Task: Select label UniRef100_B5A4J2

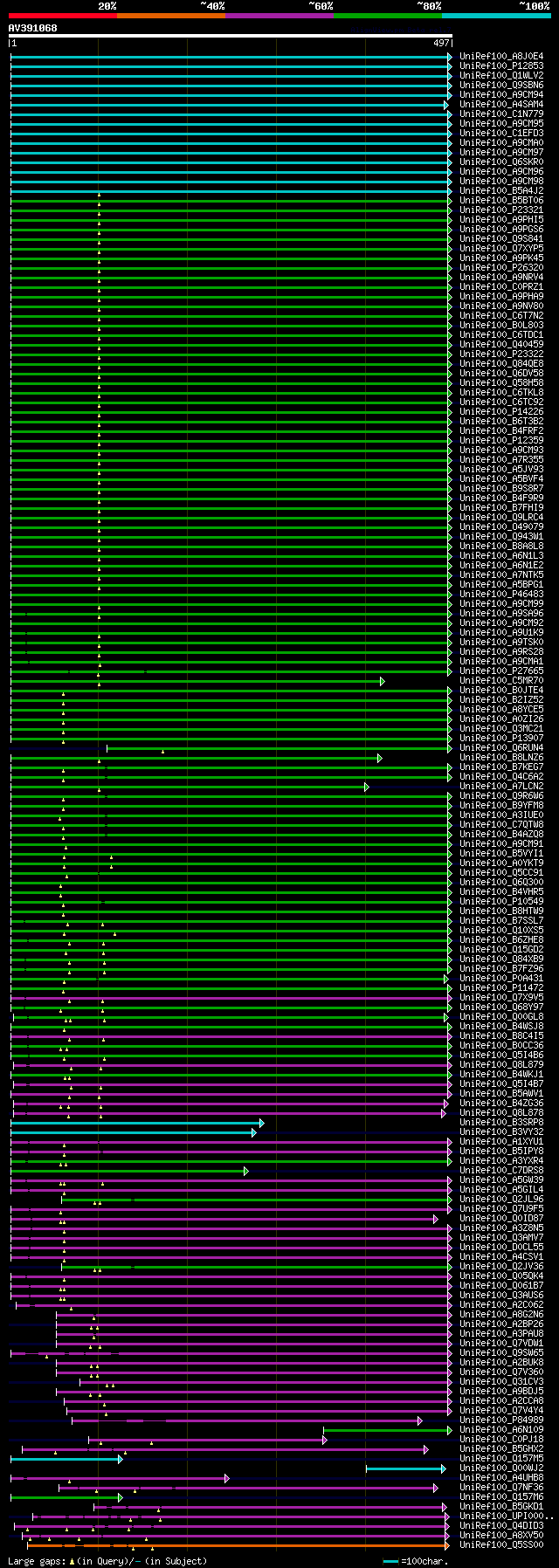Action: click(501, 191)
